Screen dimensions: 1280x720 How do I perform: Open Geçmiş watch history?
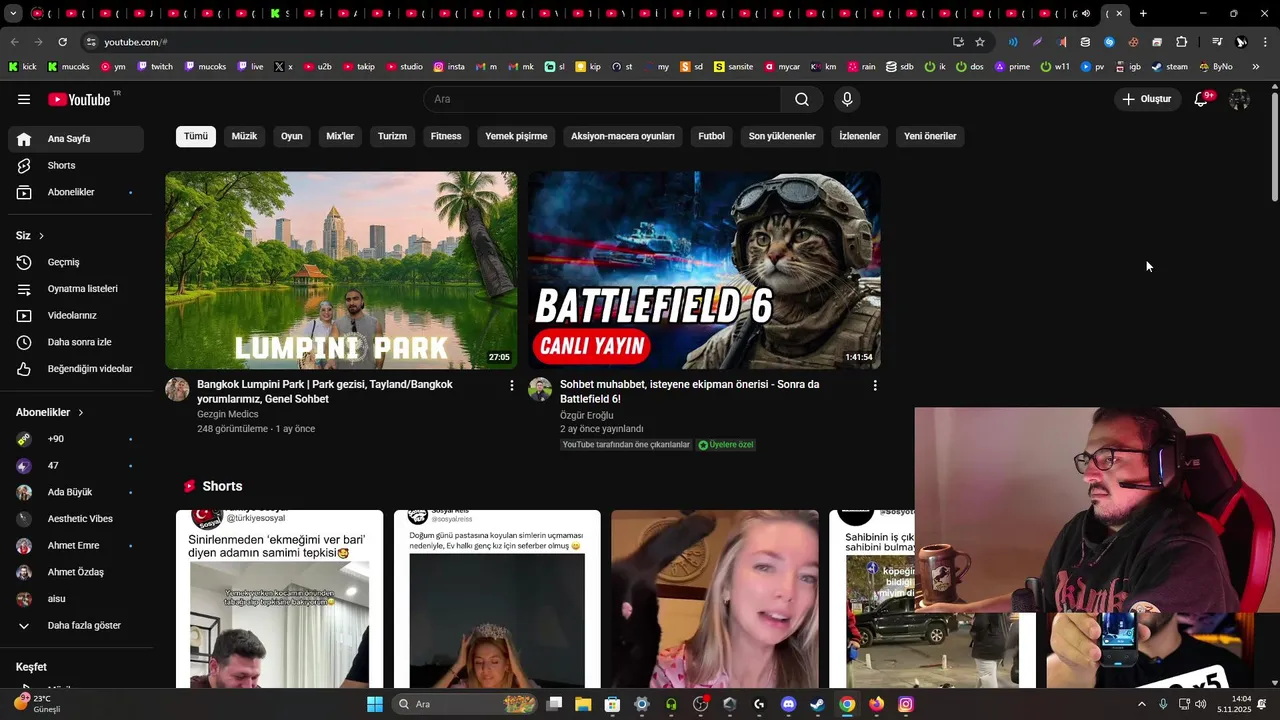pos(76,262)
